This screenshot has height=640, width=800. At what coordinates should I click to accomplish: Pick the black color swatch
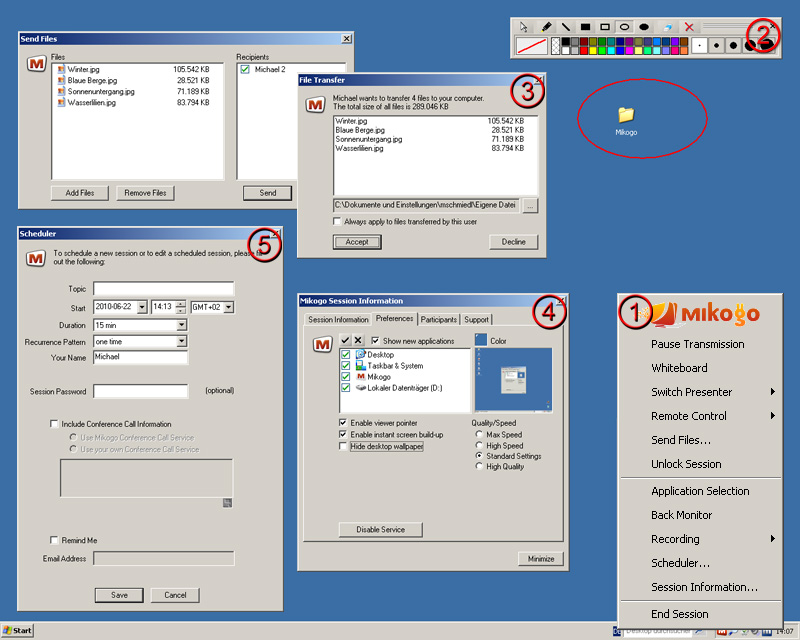click(566, 41)
